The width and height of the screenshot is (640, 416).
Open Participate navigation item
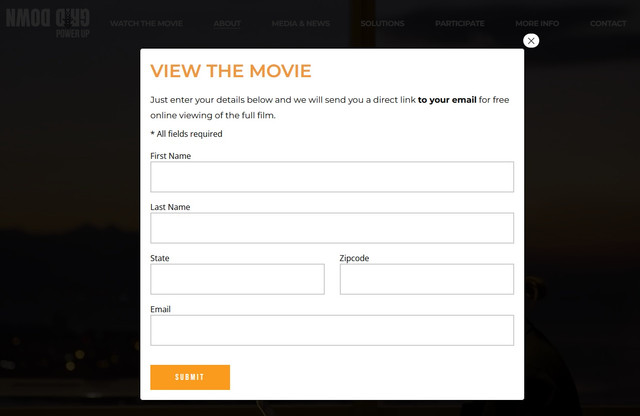(460, 23)
